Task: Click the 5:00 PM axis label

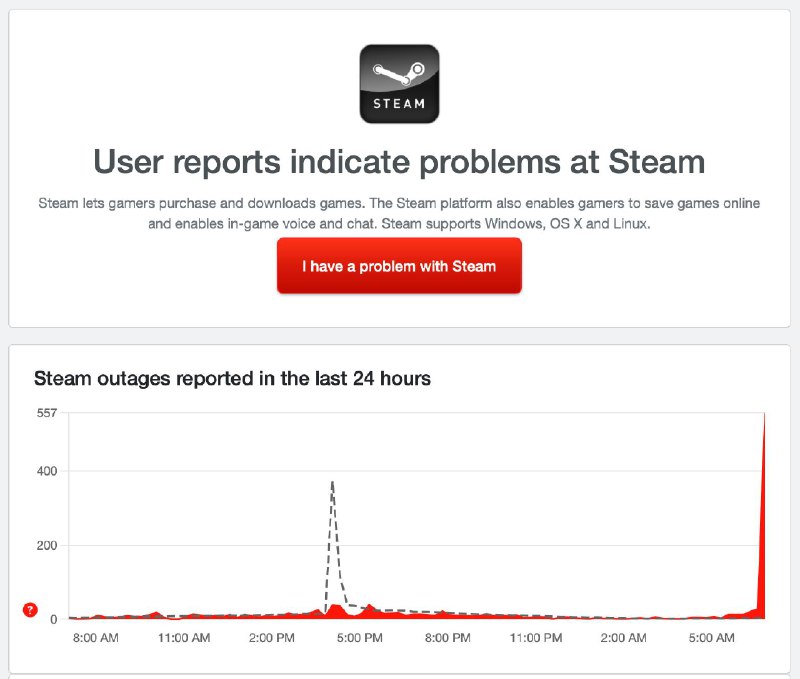Action: click(x=360, y=635)
